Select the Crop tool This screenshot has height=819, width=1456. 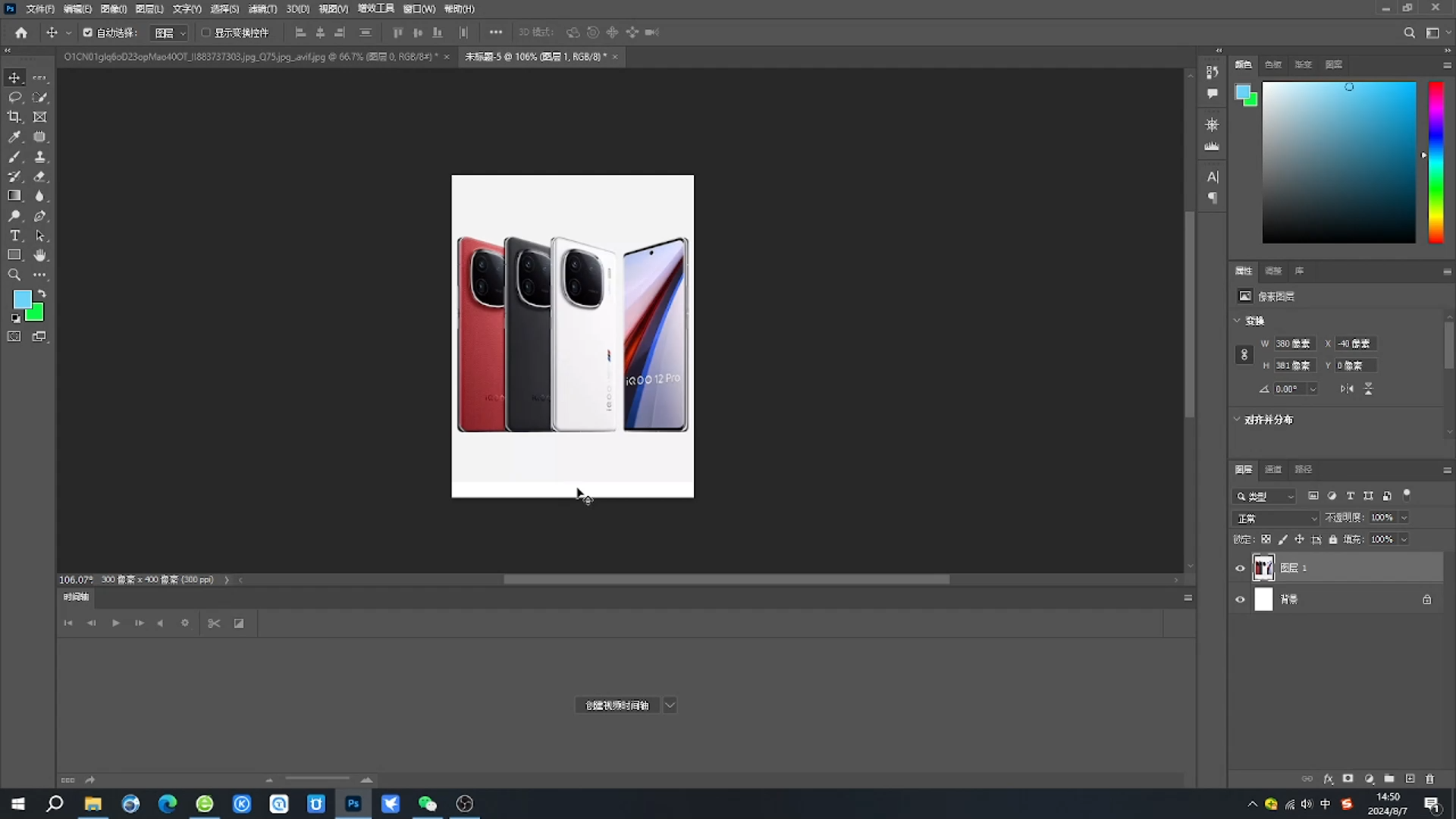(14, 117)
